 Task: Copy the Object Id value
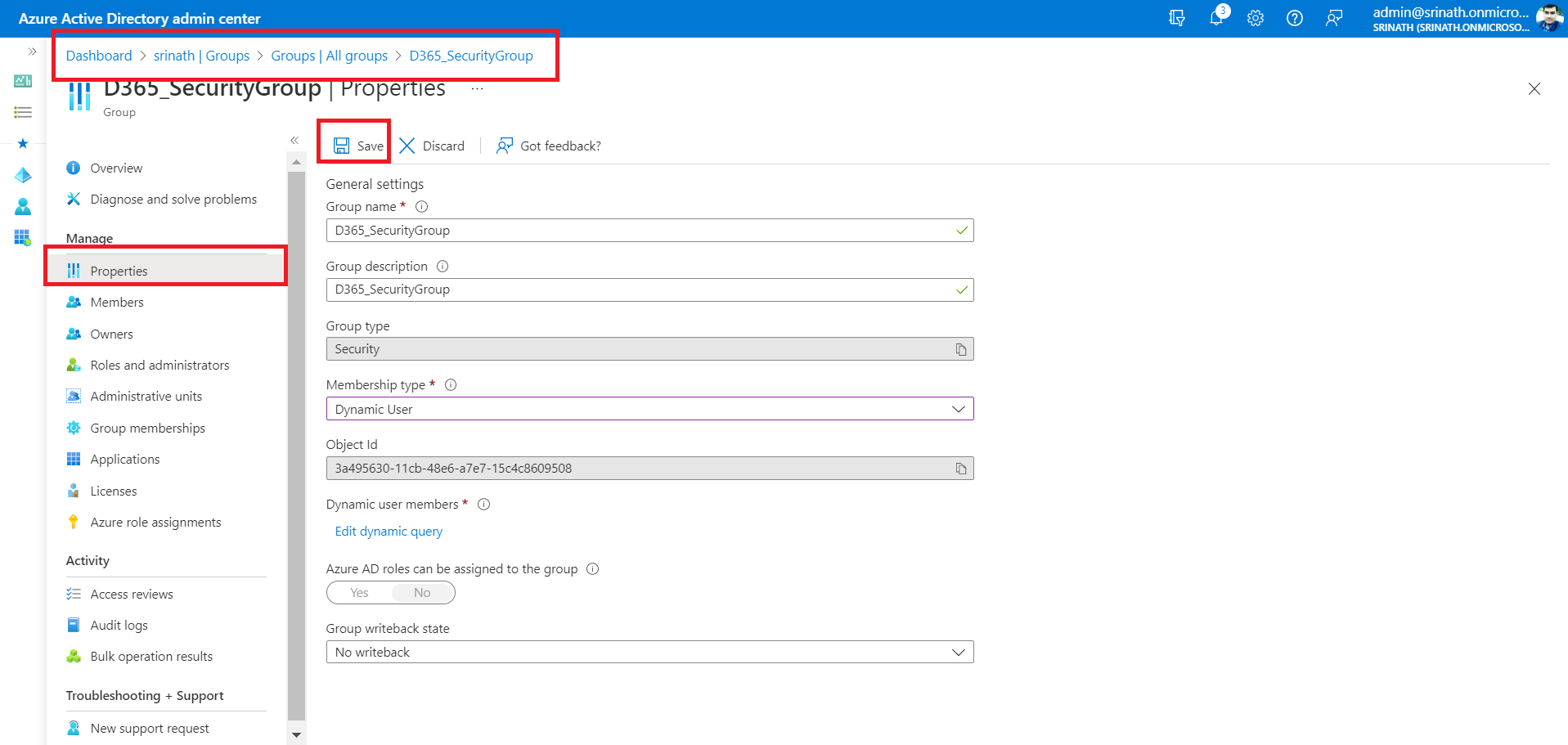pos(961,469)
